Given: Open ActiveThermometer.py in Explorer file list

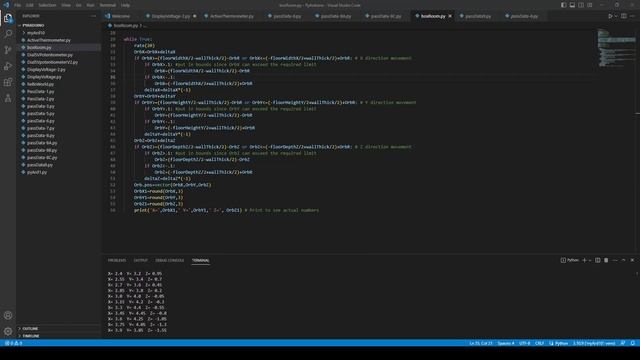Looking at the screenshot, I should pos(48,40).
